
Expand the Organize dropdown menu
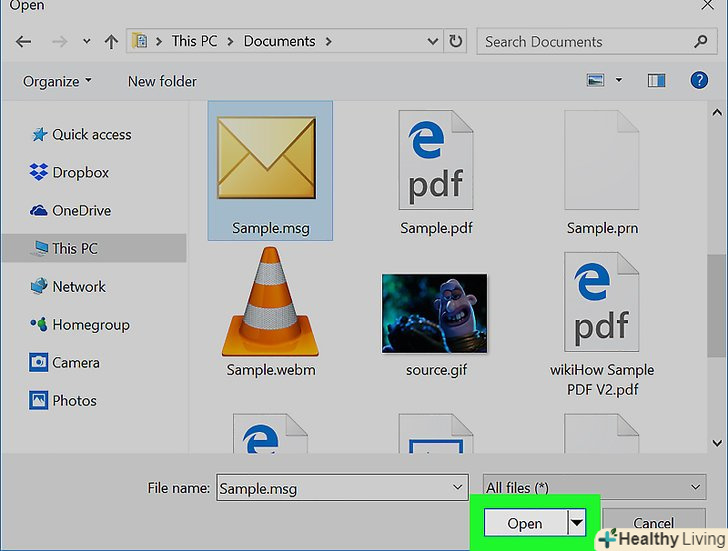[58, 81]
